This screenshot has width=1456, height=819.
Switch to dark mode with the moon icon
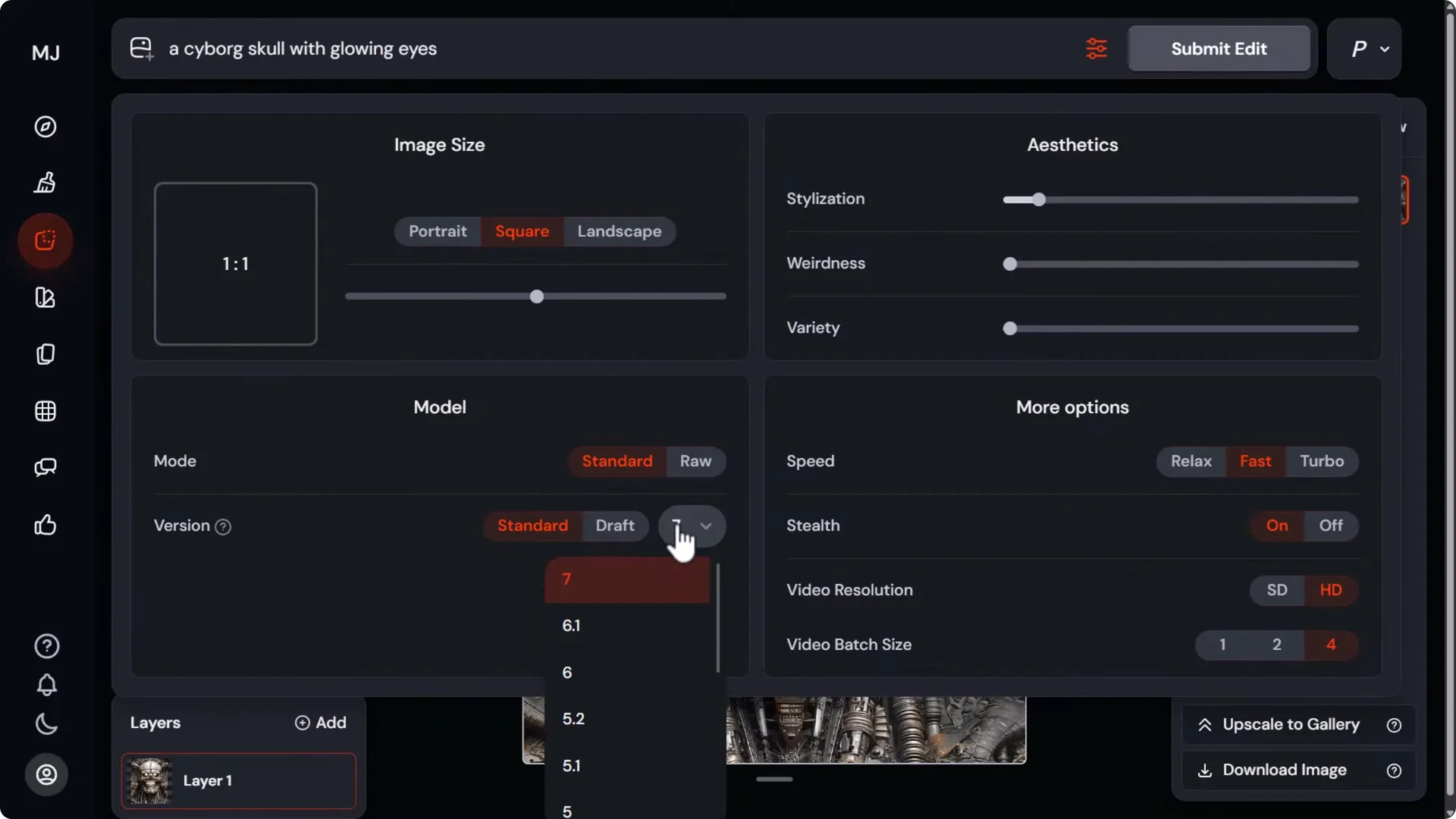[x=45, y=724]
